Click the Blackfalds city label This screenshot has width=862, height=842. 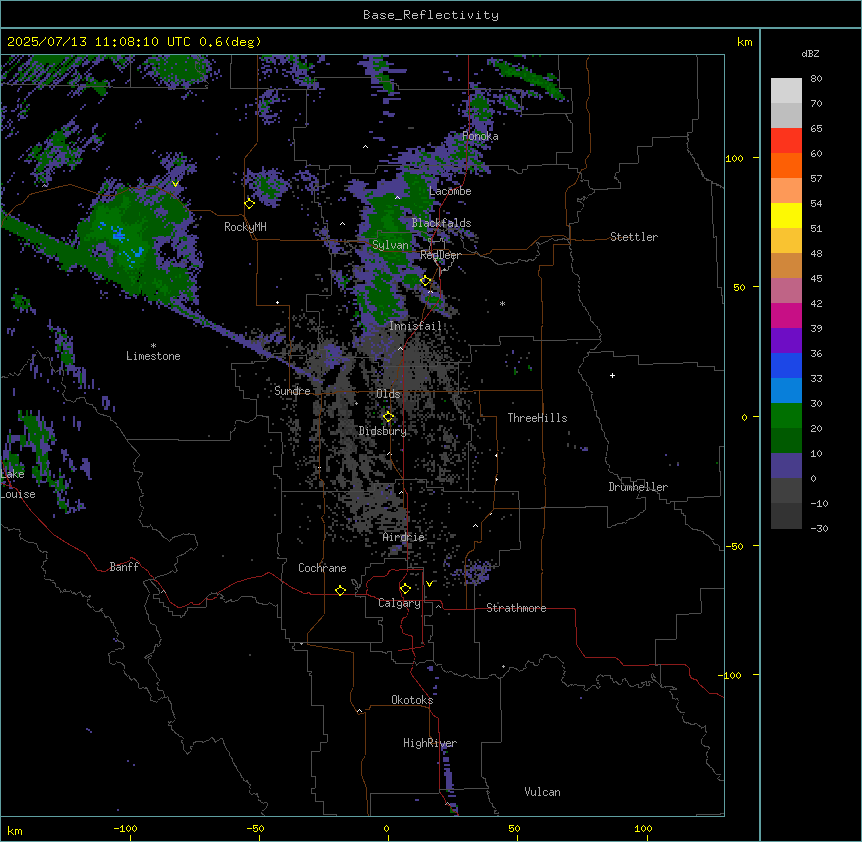[441, 223]
